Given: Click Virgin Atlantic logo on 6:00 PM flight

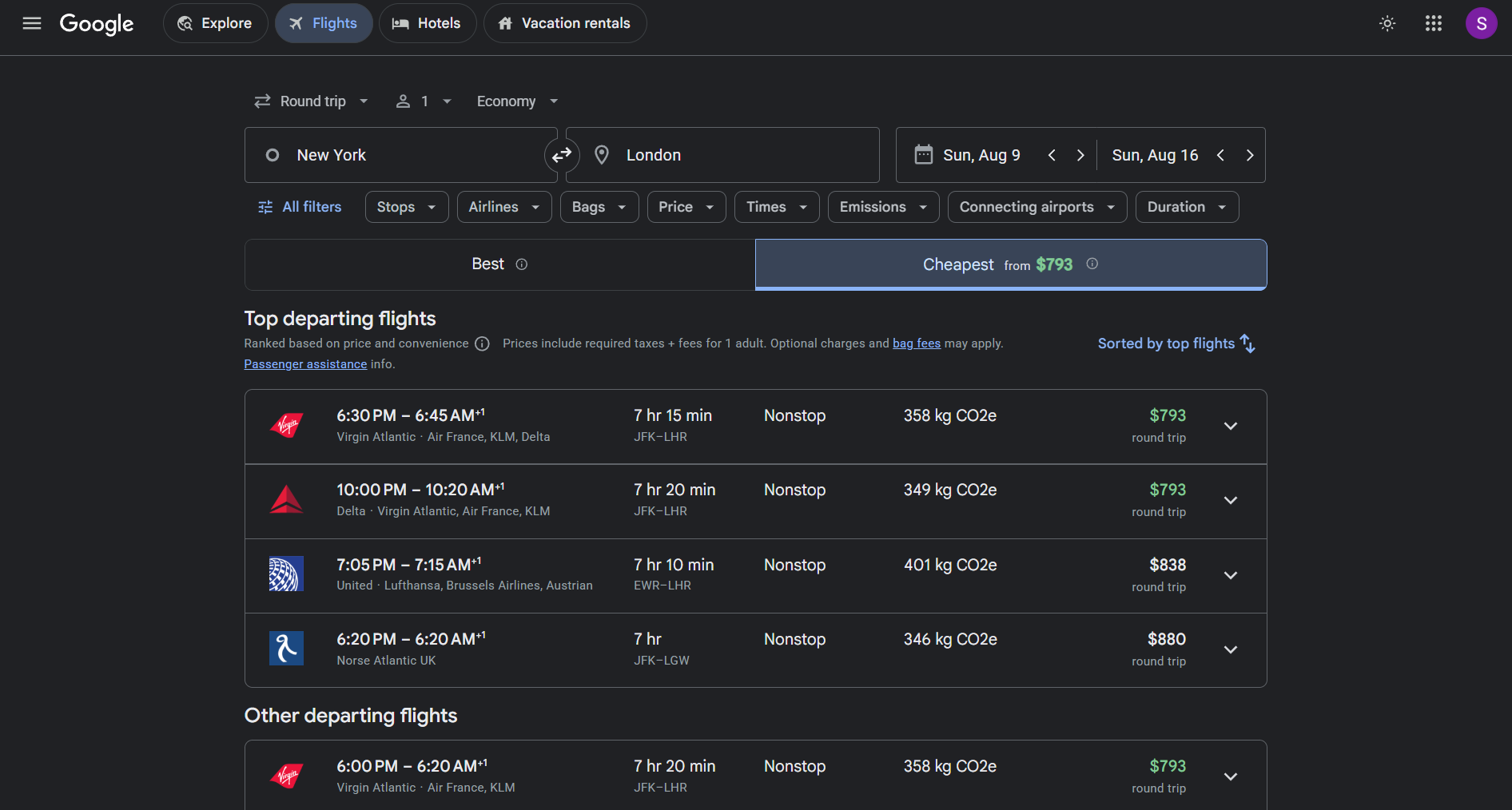Looking at the screenshot, I should [x=286, y=776].
